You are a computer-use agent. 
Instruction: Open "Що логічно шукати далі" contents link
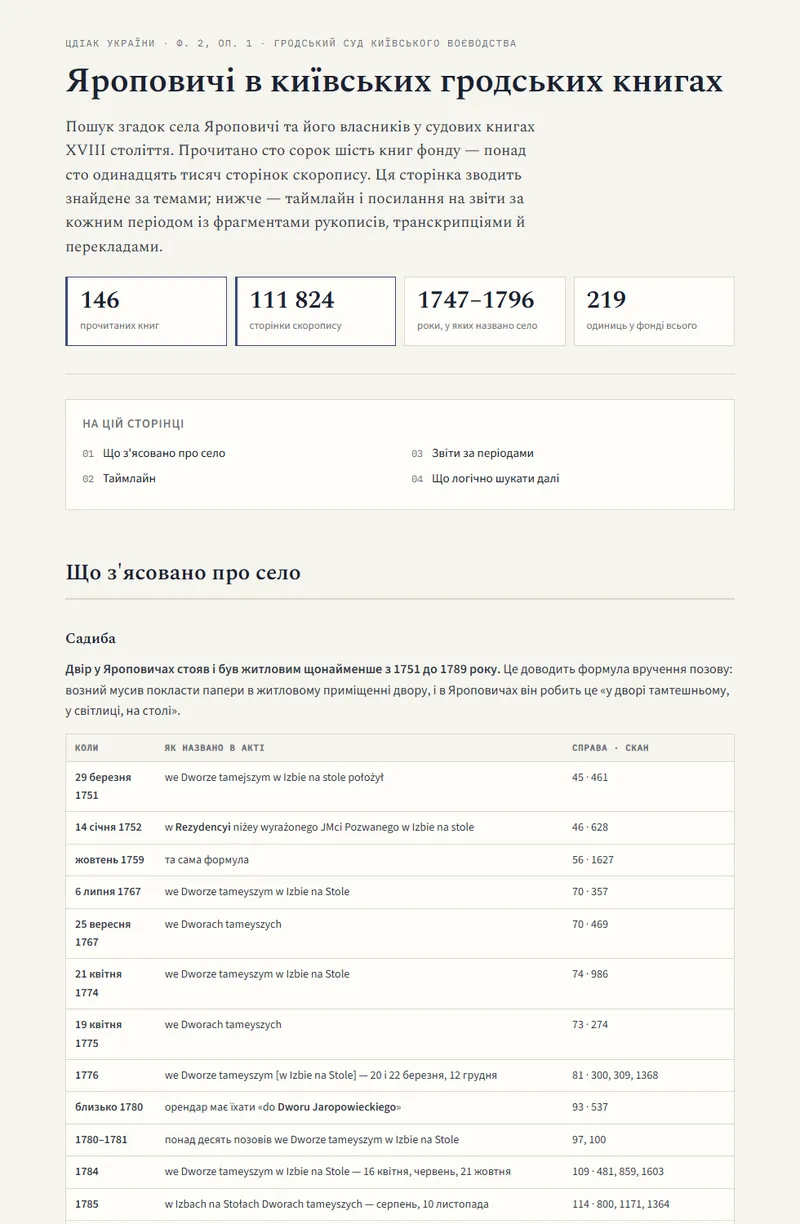(x=496, y=478)
